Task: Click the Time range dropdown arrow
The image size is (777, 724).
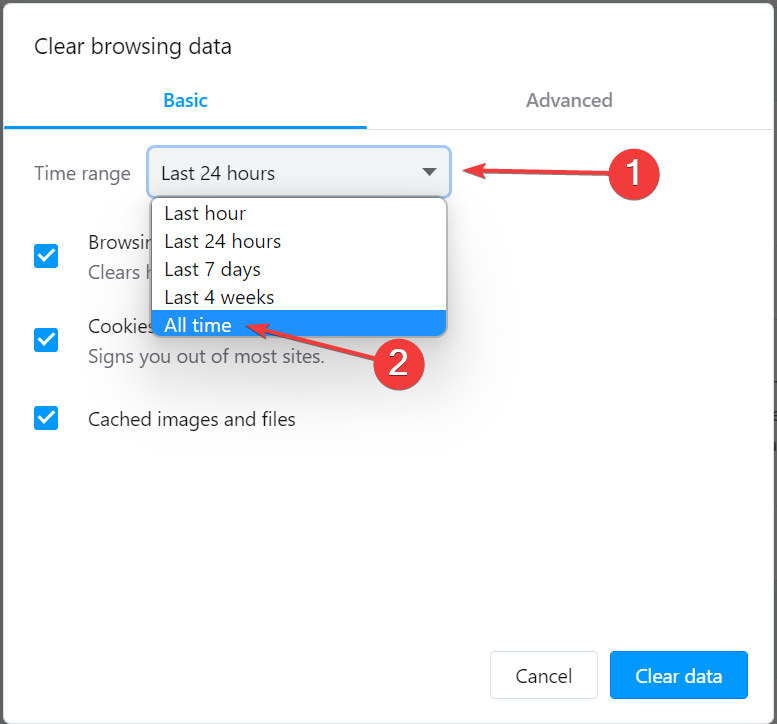Action: (429, 172)
